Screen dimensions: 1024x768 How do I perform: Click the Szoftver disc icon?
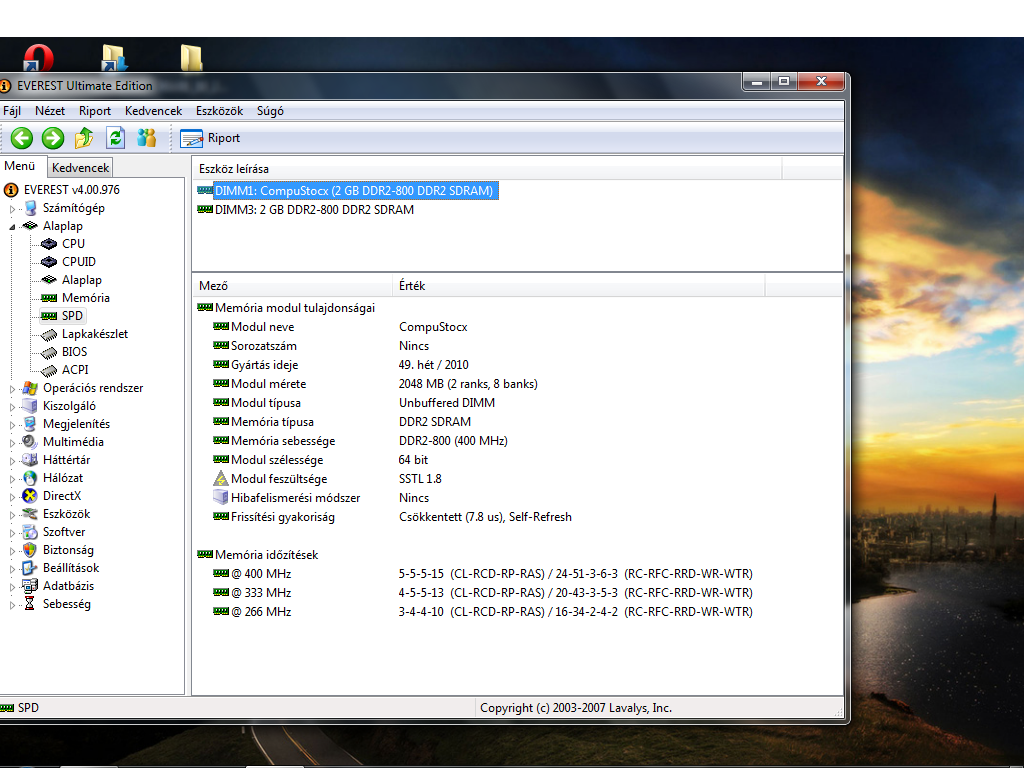[x=30, y=532]
